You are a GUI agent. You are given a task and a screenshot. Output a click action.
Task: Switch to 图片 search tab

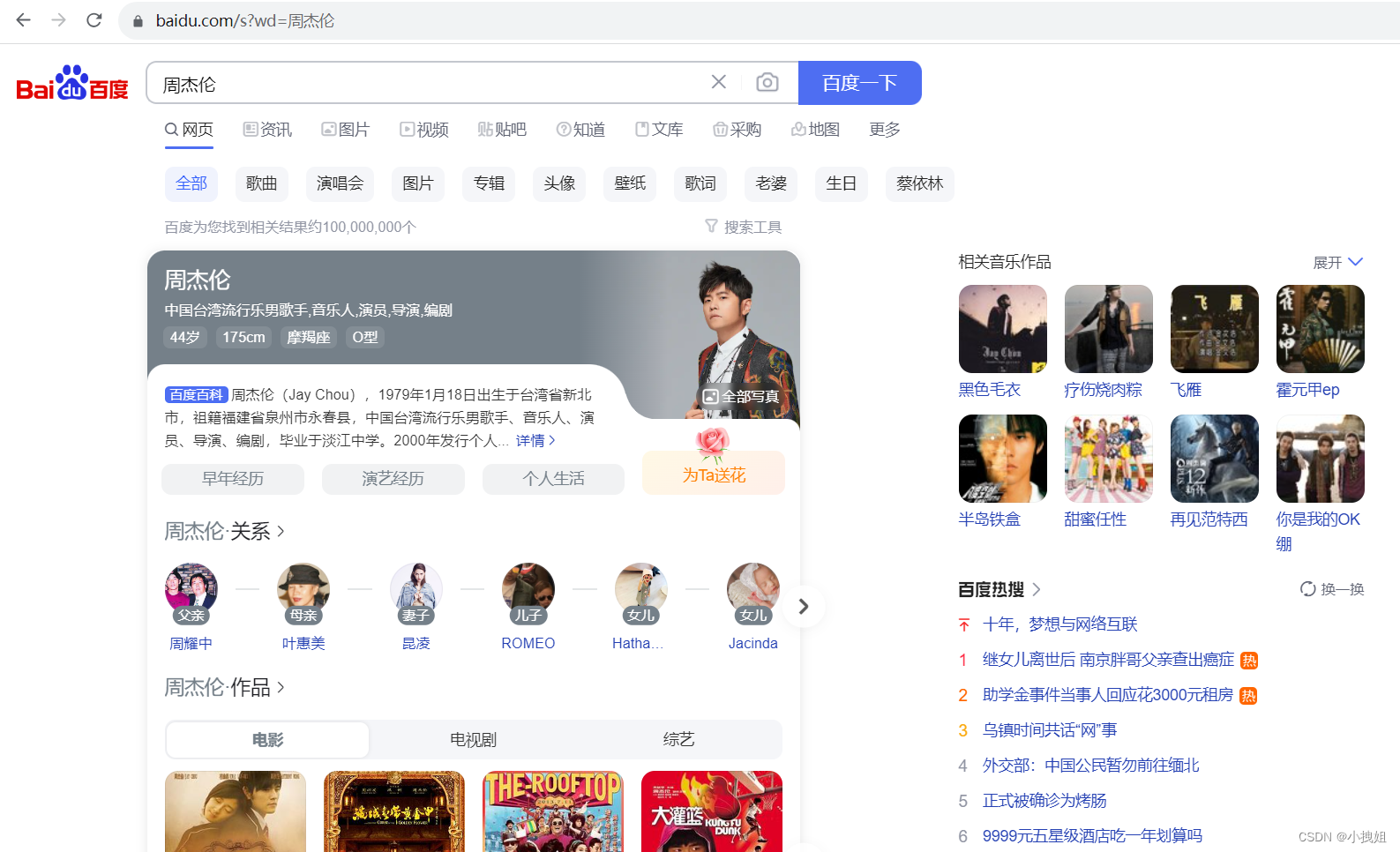(x=345, y=130)
